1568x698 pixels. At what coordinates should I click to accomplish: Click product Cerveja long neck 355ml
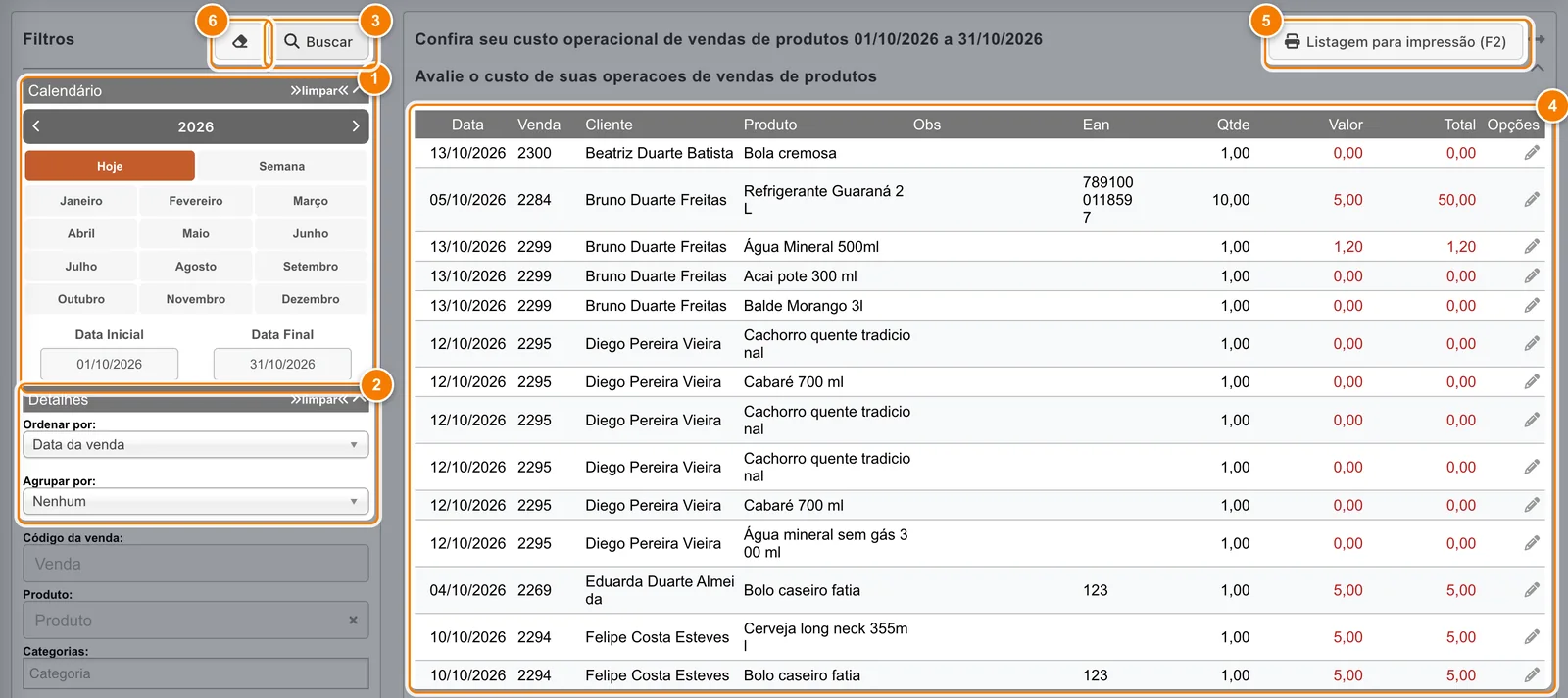pyautogui.click(x=825, y=637)
